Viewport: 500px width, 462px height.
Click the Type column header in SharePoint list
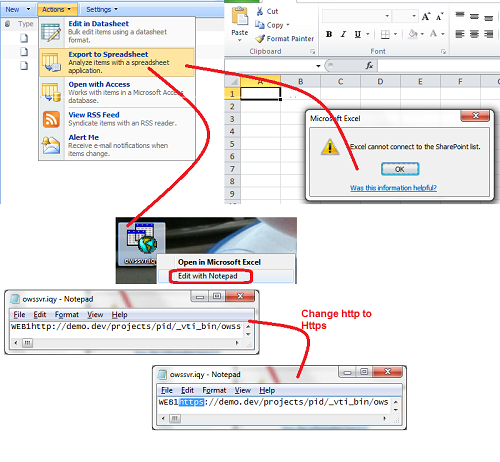[x=26, y=24]
